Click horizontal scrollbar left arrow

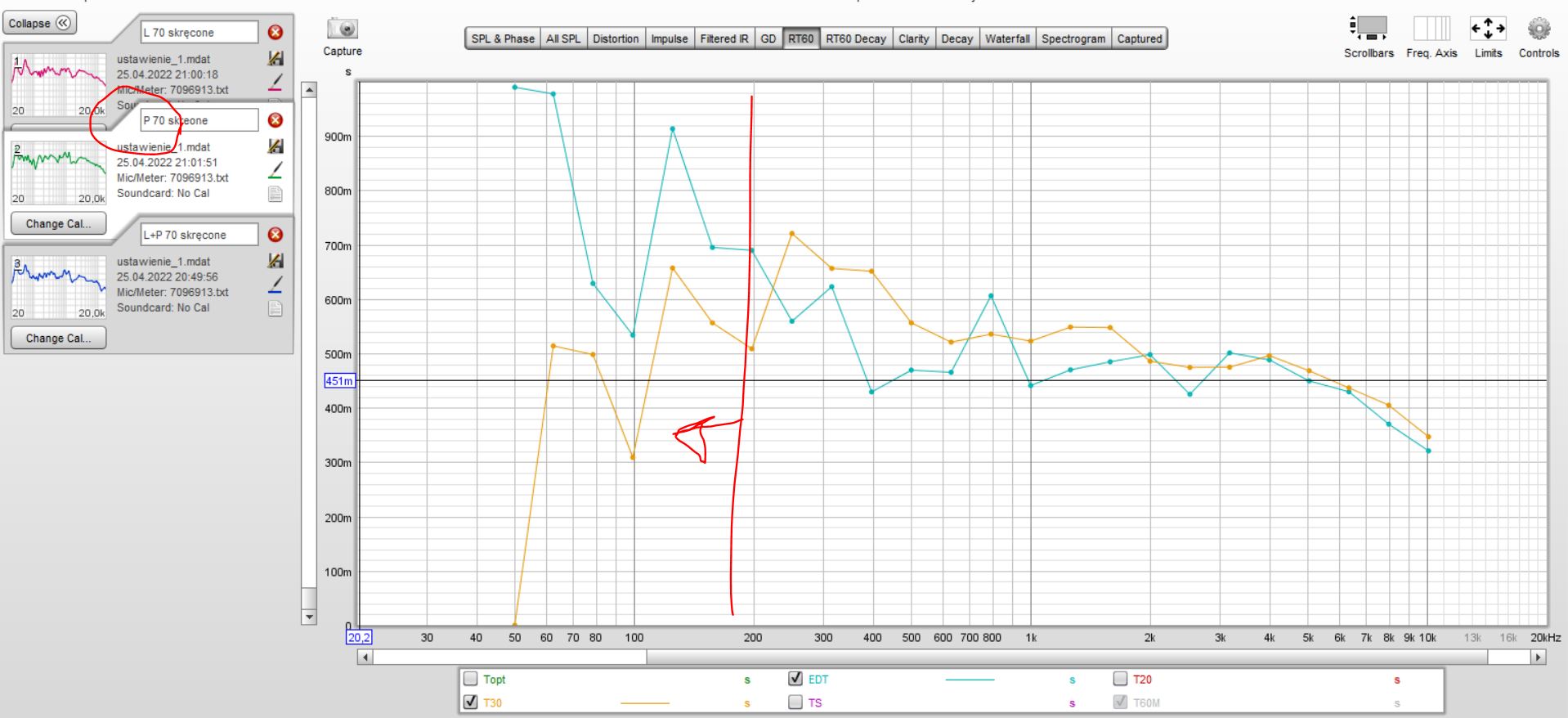365,657
